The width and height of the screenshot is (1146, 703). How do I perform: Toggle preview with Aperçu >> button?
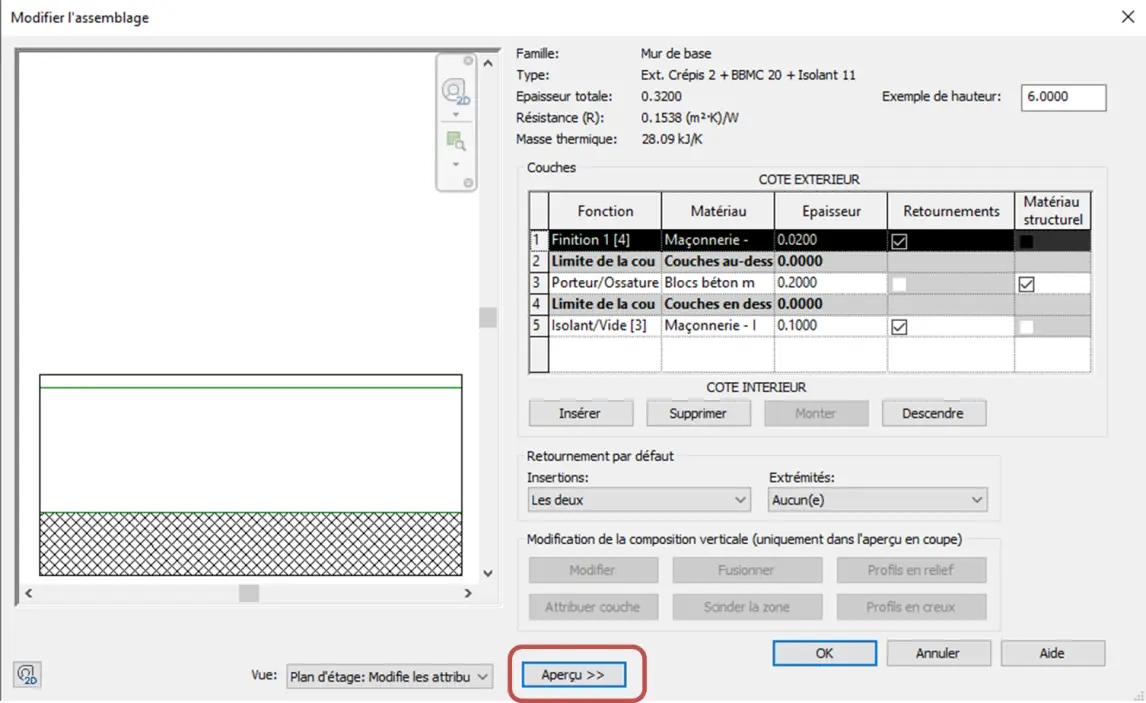pyautogui.click(x=574, y=674)
